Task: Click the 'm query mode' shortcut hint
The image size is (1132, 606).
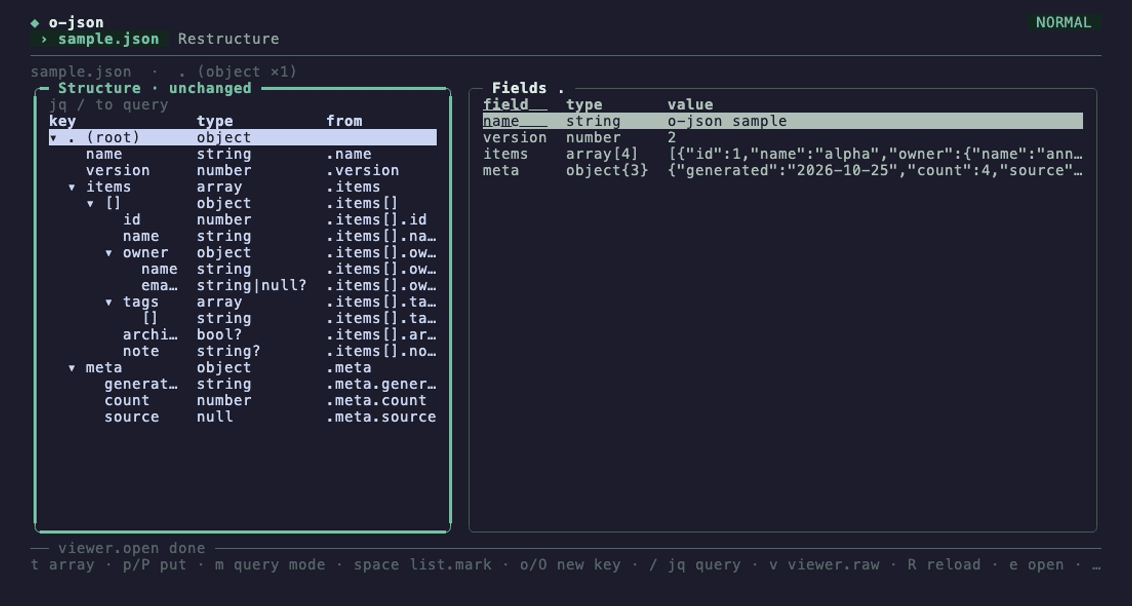Action: click(x=270, y=565)
